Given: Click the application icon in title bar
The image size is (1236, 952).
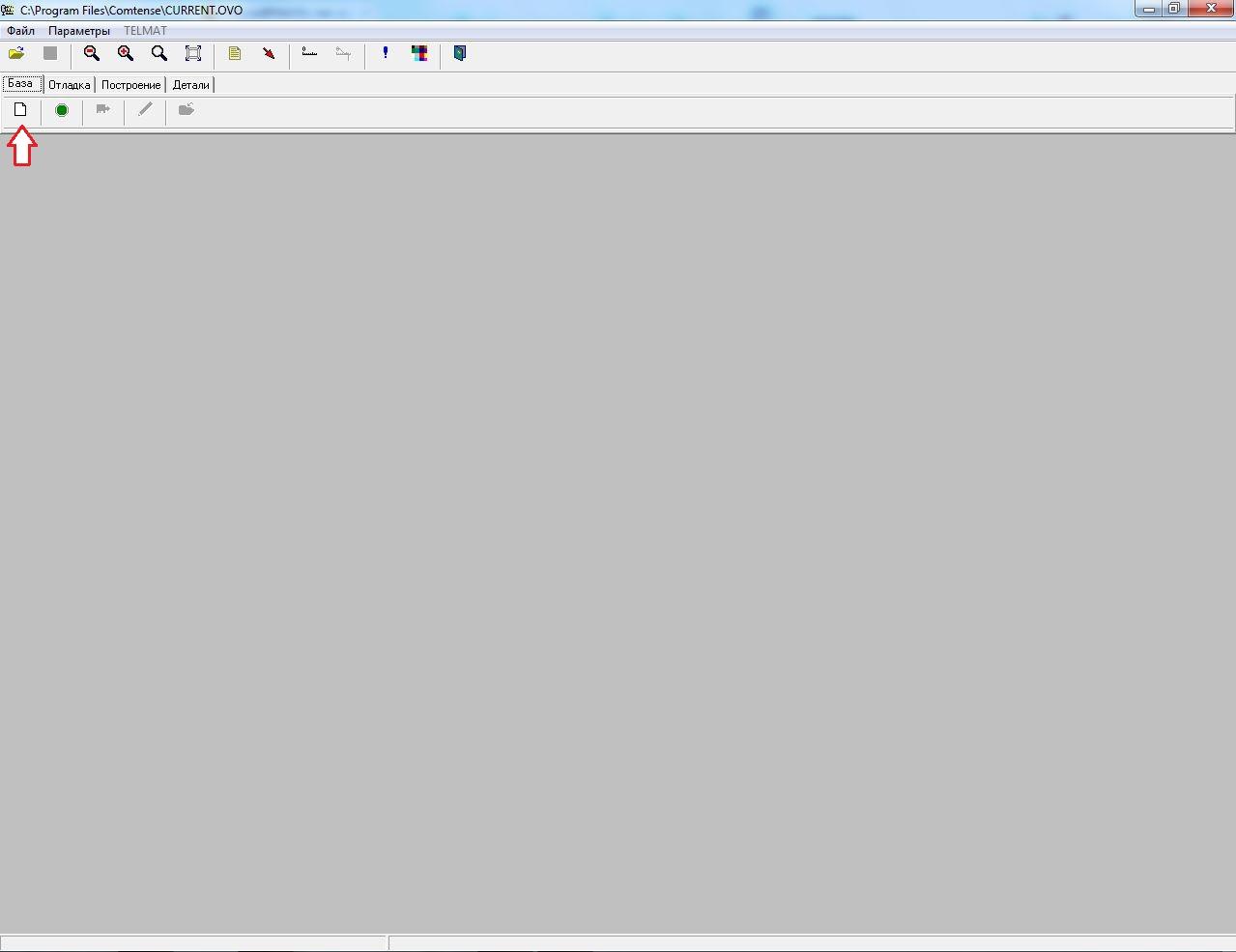Looking at the screenshot, I should [x=8, y=11].
